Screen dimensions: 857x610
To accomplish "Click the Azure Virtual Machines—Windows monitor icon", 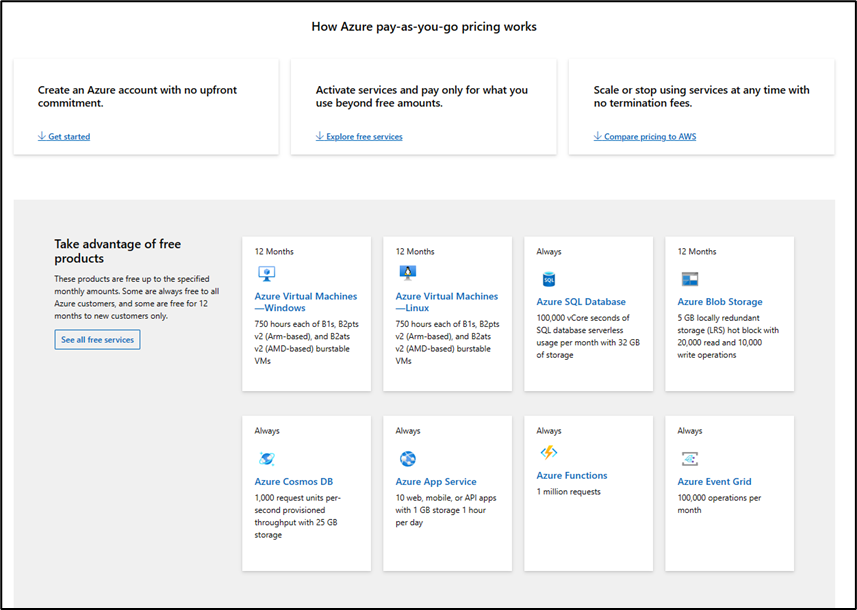I will click(266, 273).
